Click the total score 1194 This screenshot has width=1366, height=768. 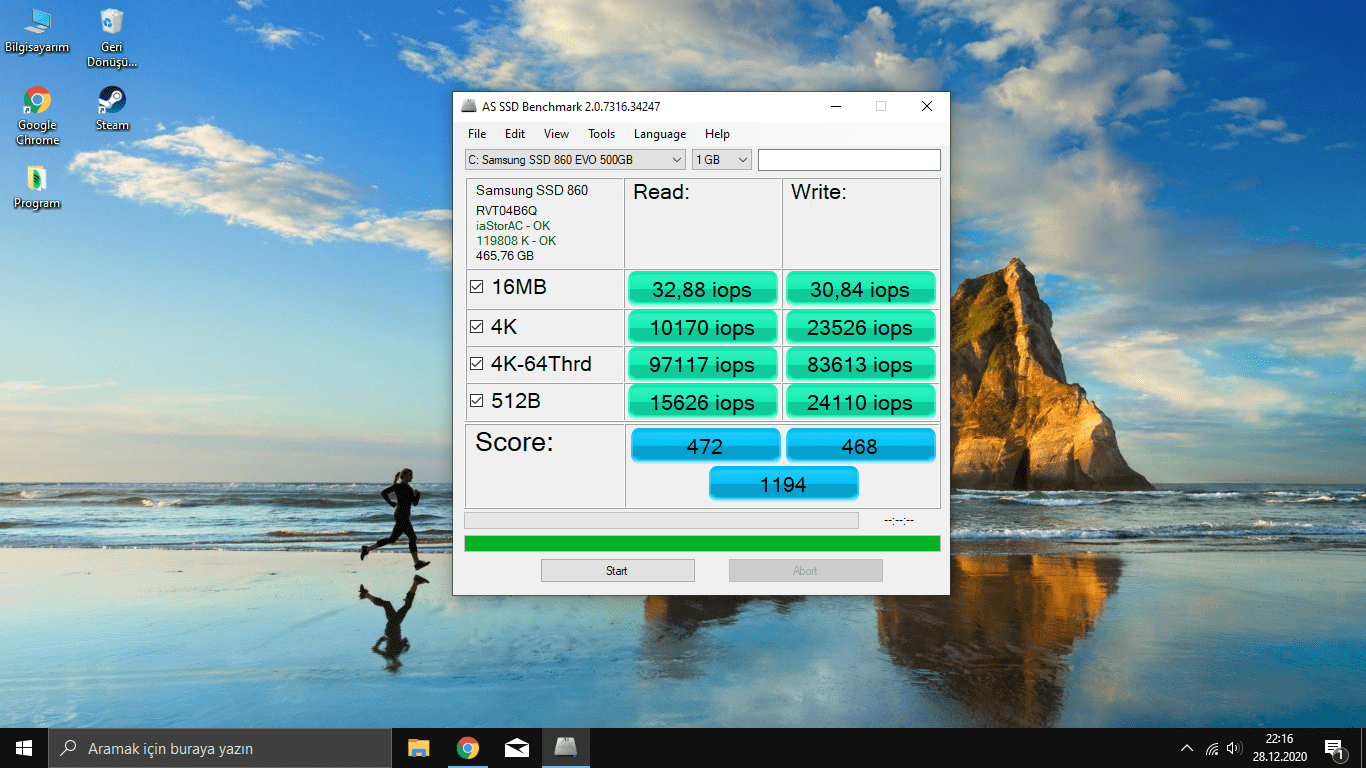pyautogui.click(x=783, y=484)
